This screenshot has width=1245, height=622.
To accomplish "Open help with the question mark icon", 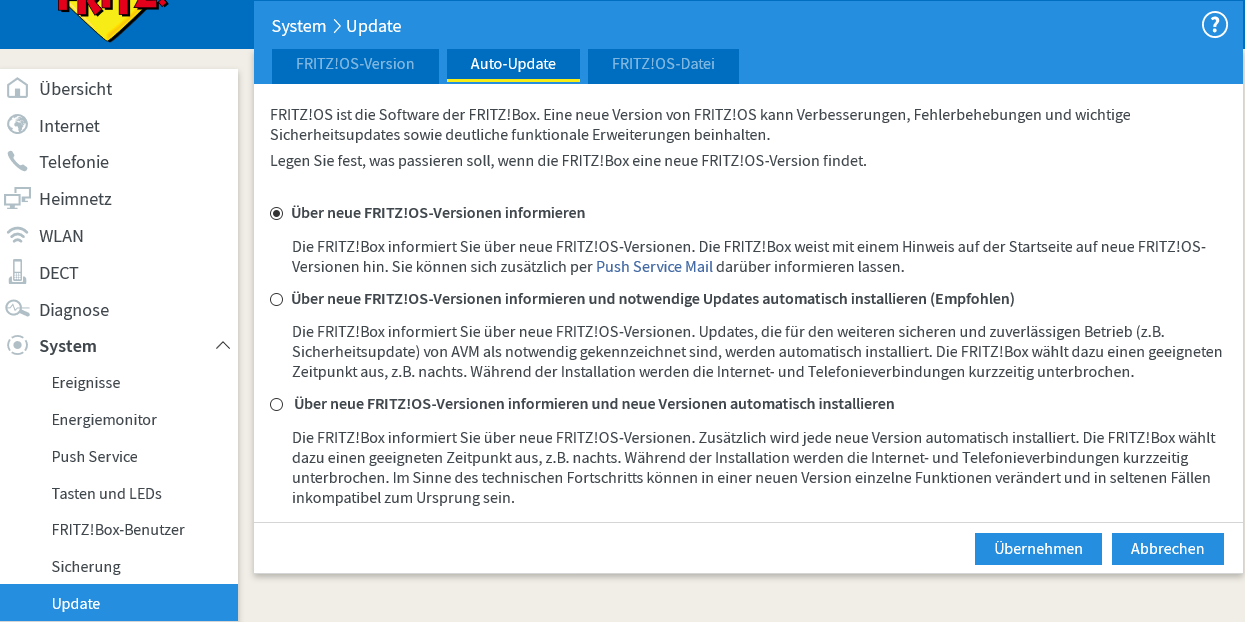I will 1214,25.
